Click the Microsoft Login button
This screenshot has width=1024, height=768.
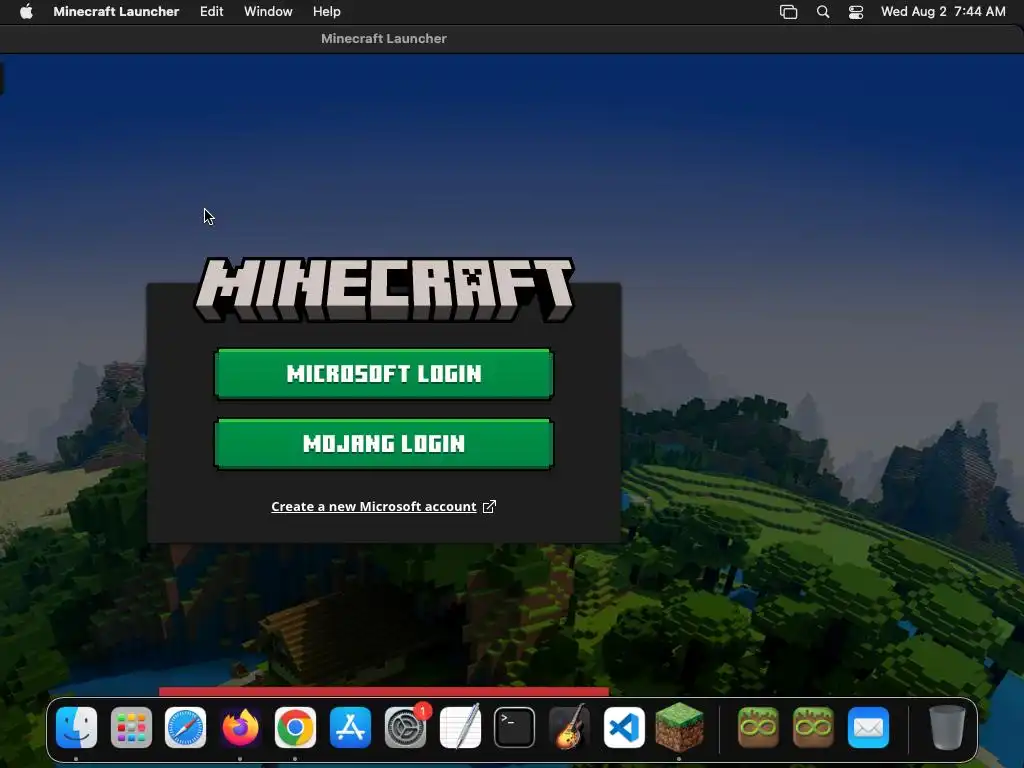(384, 374)
